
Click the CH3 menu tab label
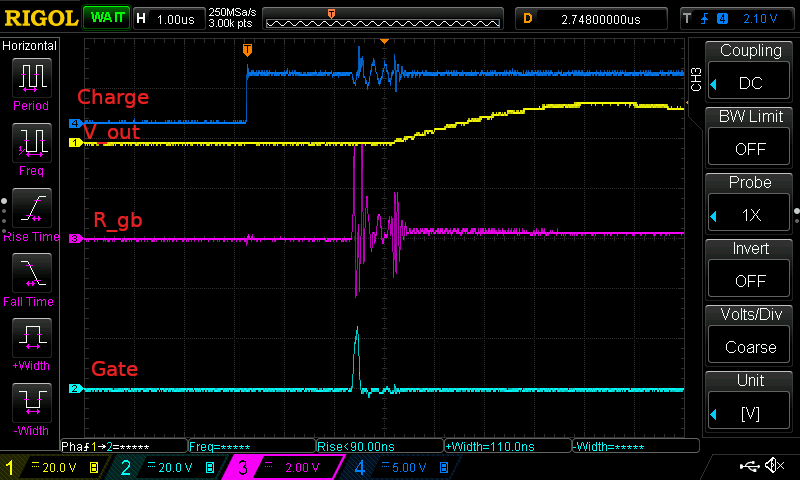(696, 79)
